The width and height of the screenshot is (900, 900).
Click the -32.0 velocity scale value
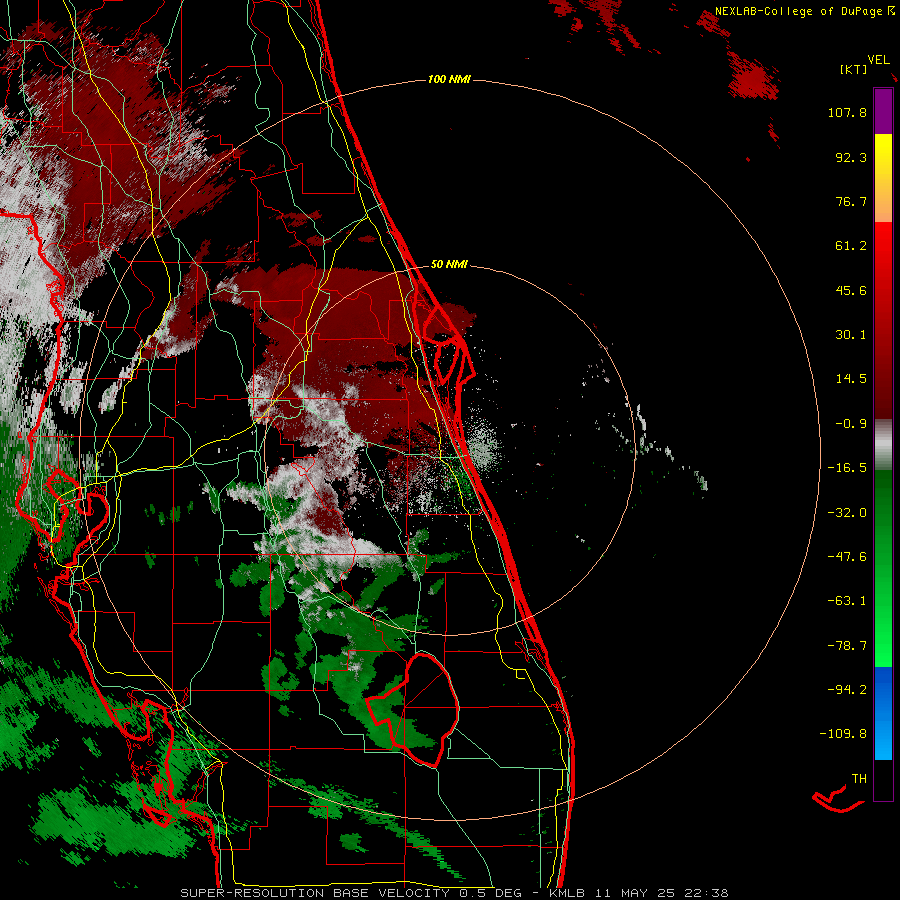pyautogui.click(x=847, y=513)
